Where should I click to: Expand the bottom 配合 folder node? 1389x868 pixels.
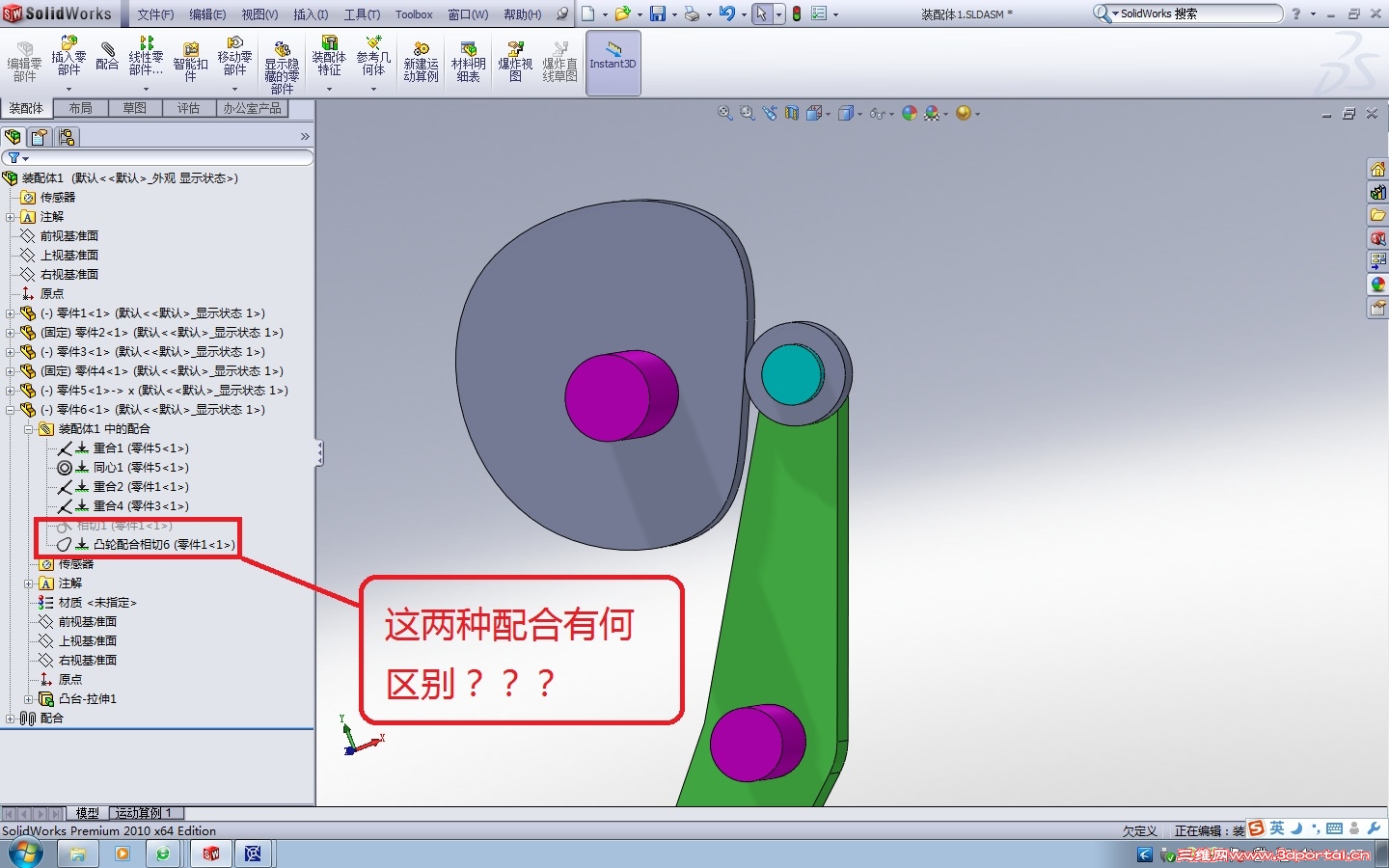tap(11, 719)
